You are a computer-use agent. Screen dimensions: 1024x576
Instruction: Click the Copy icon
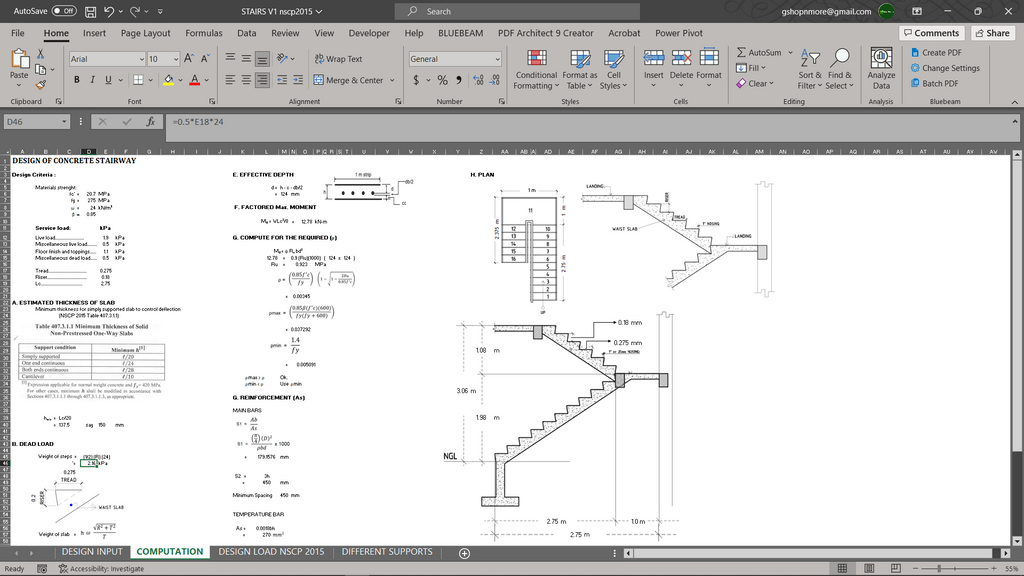pos(40,69)
